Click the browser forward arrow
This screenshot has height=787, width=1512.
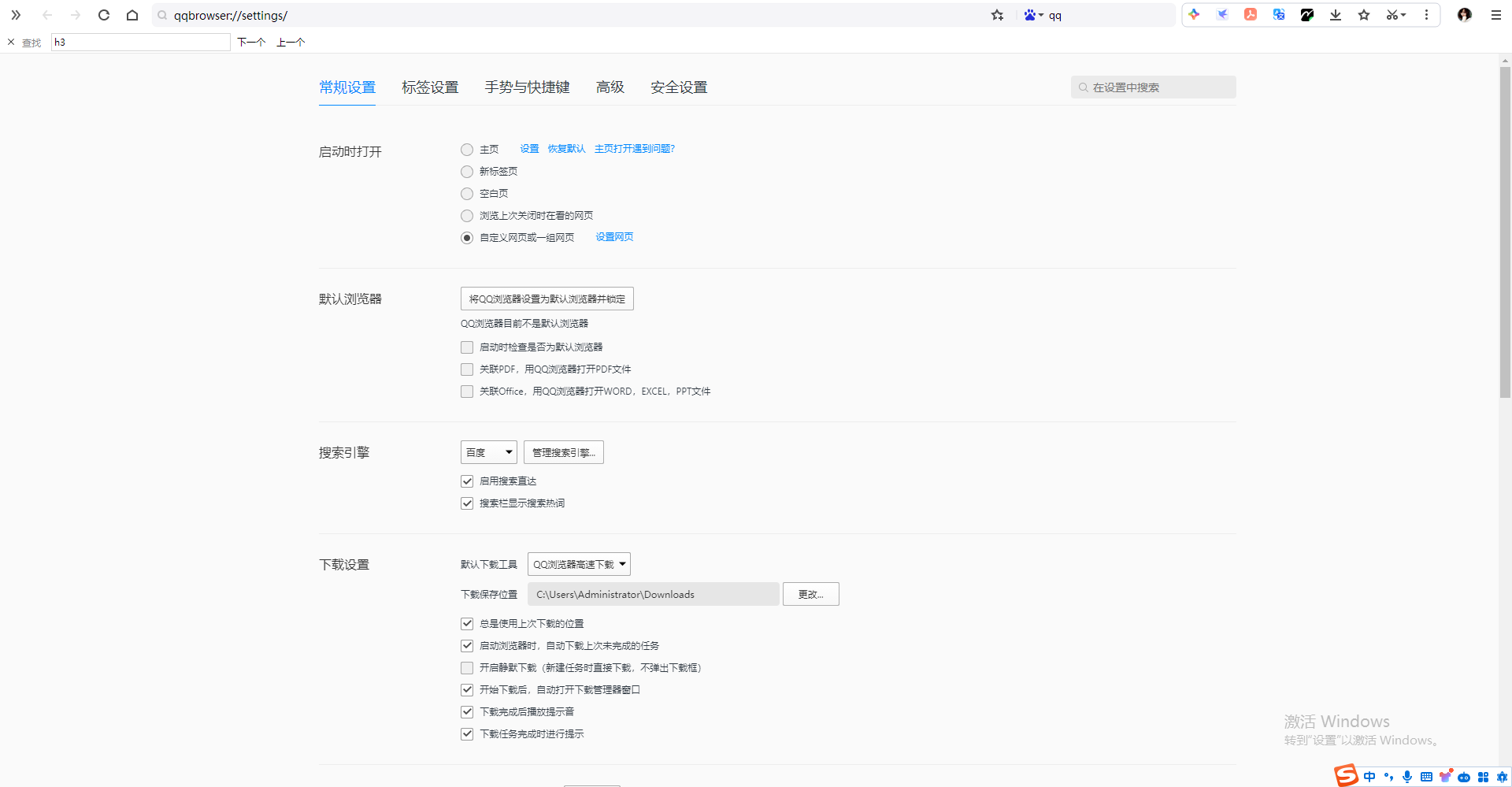76,15
